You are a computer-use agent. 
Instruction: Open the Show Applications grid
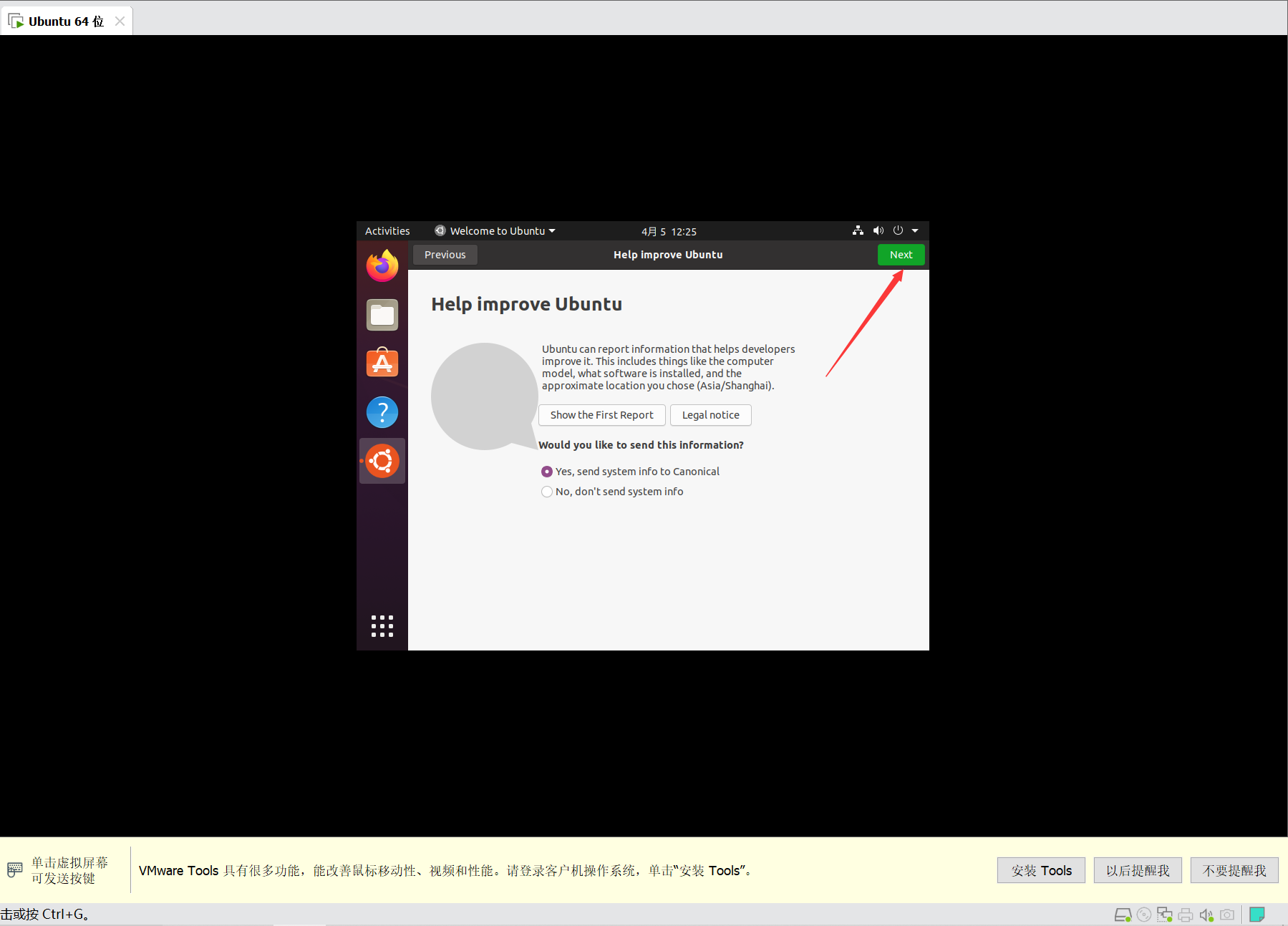pyautogui.click(x=382, y=626)
